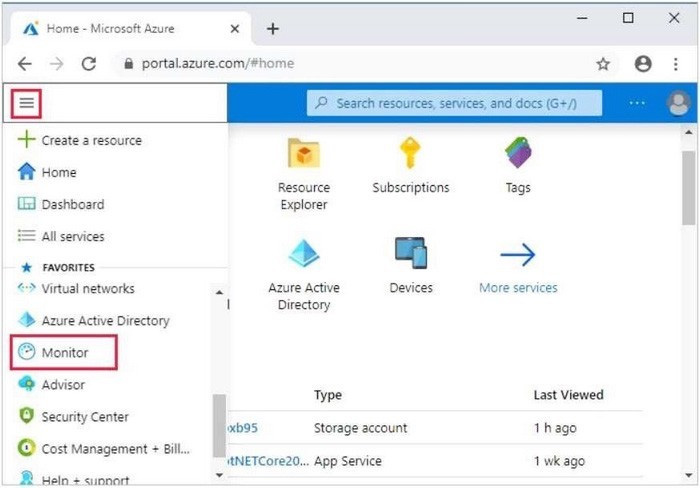Select the Advisor label

tap(63, 385)
